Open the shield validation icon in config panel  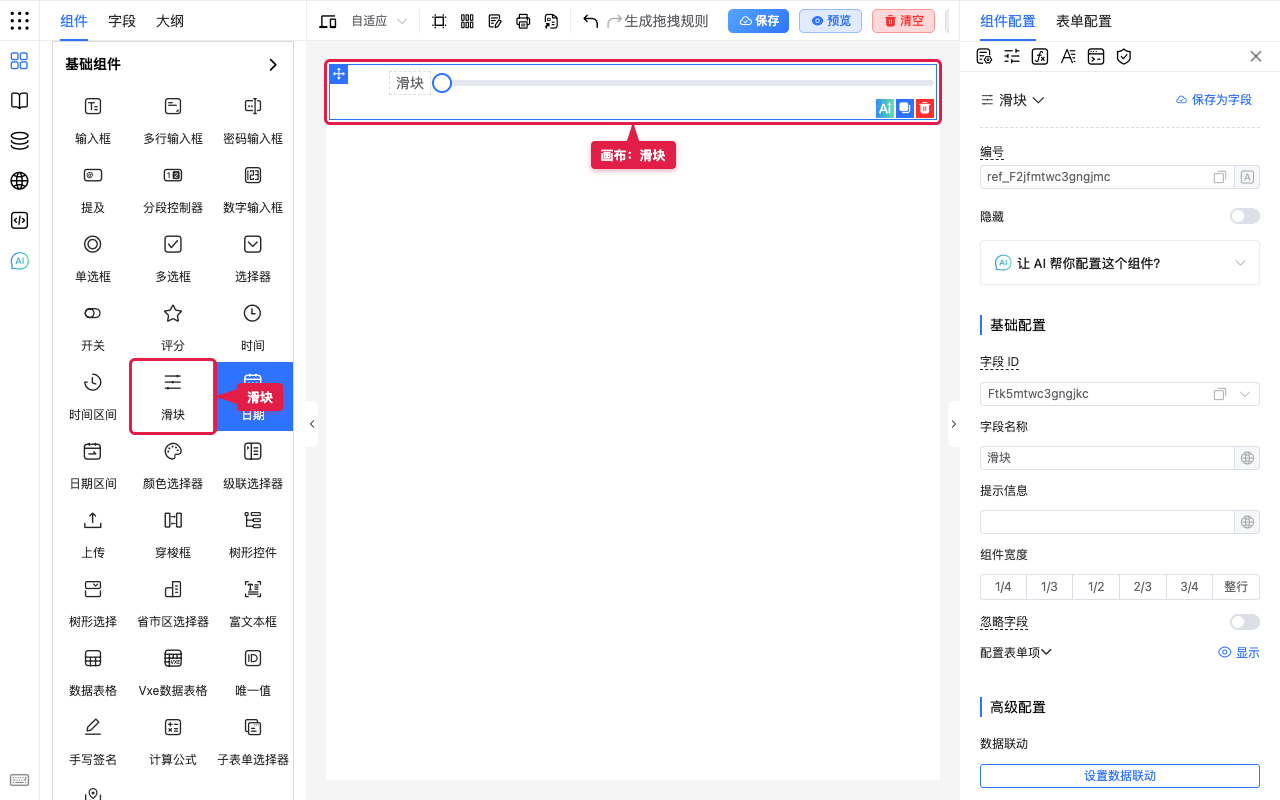[1124, 56]
